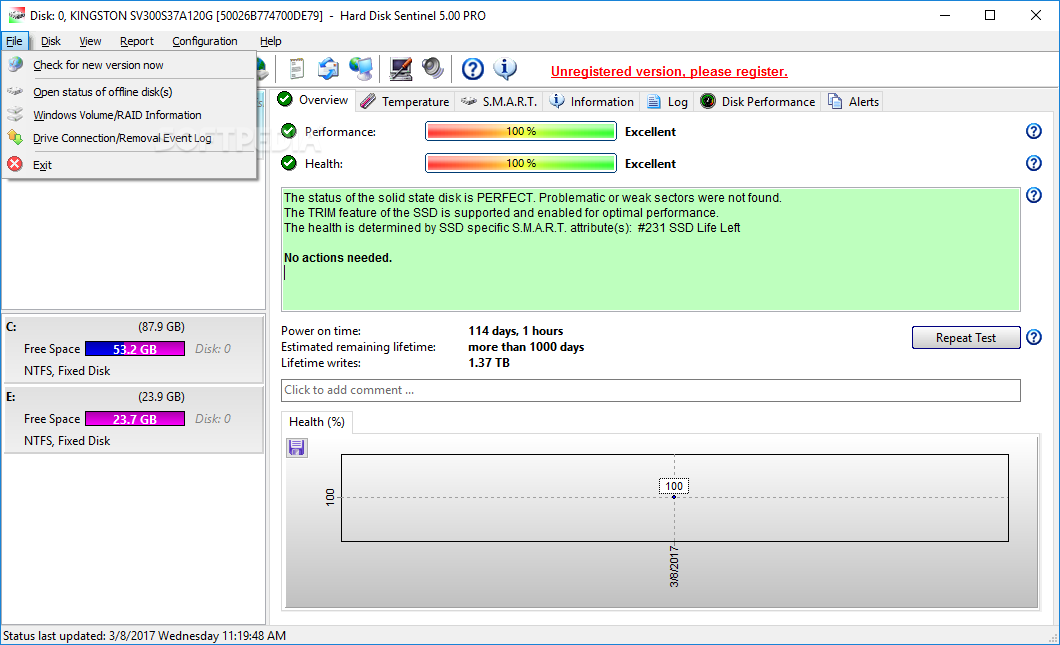Click help icon beside the status text box

[1034, 195]
